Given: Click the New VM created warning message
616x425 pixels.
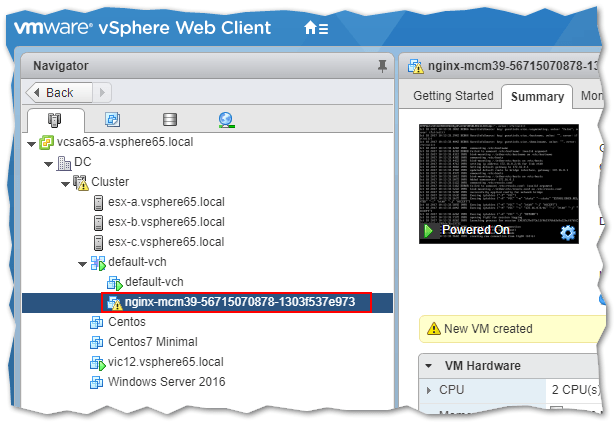Looking at the screenshot, I should tap(488, 329).
